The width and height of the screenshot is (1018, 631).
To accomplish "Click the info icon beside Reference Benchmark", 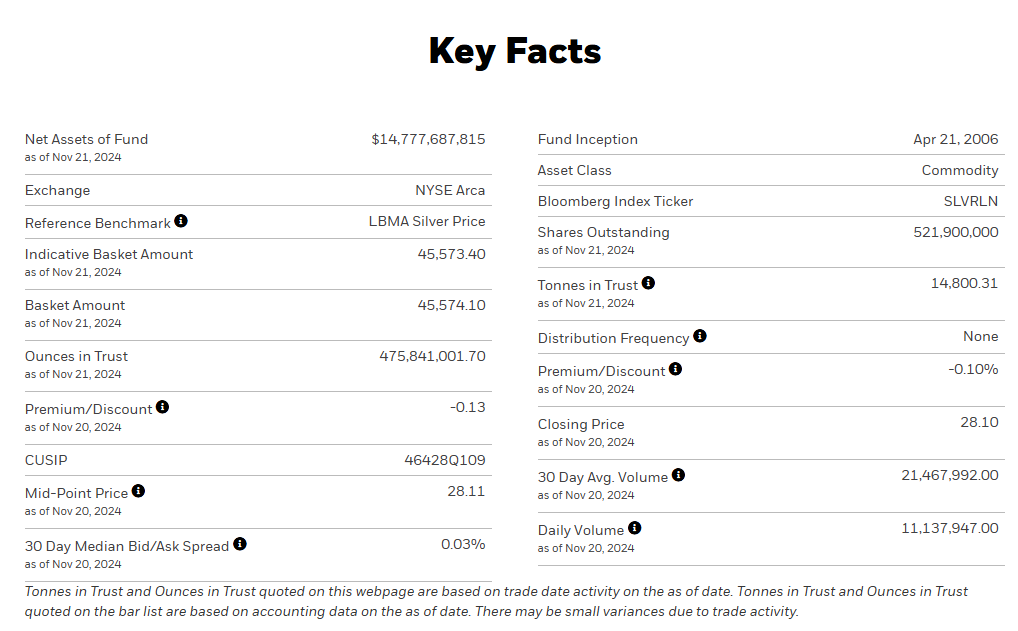I will coord(181,221).
